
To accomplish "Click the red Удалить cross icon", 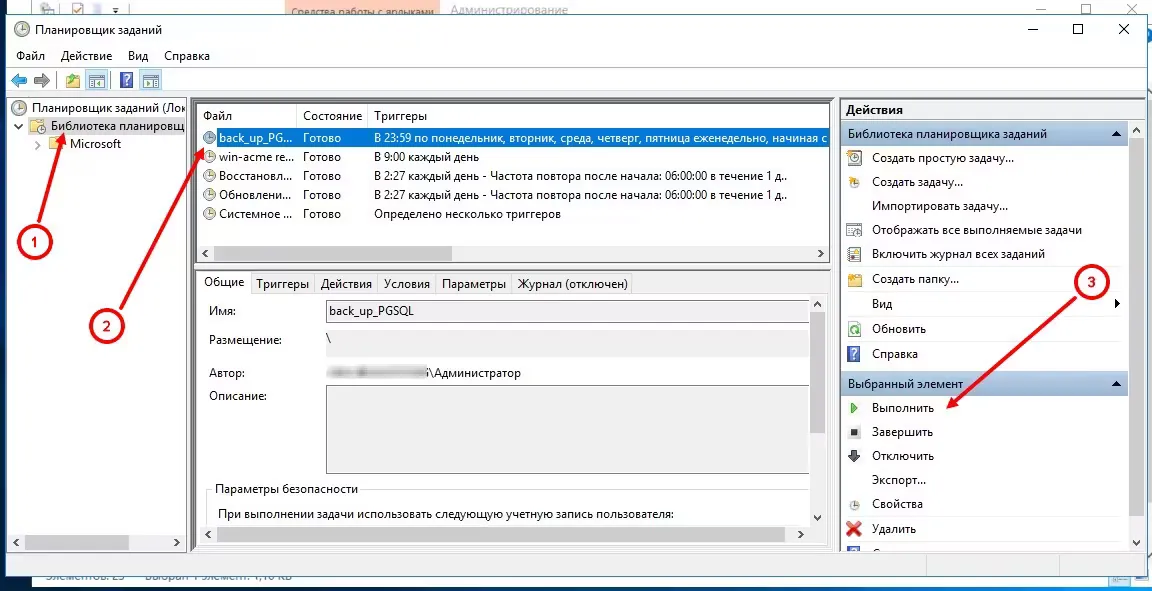I will (x=854, y=529).
